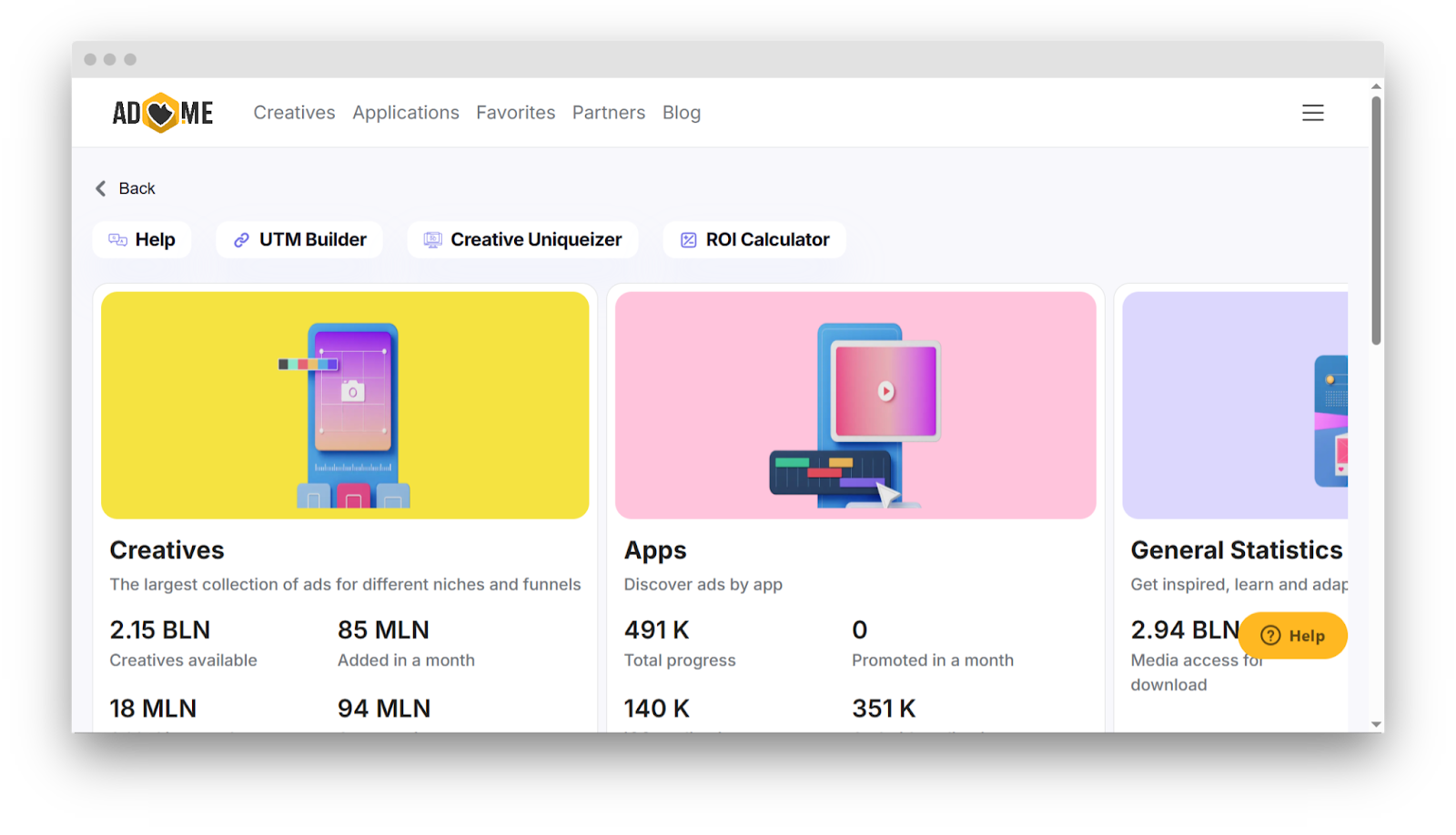Image resolution: width=1456 pixels, height=835 pixels.
Task: Go to the Favorites section
Action: click(515, 112)
